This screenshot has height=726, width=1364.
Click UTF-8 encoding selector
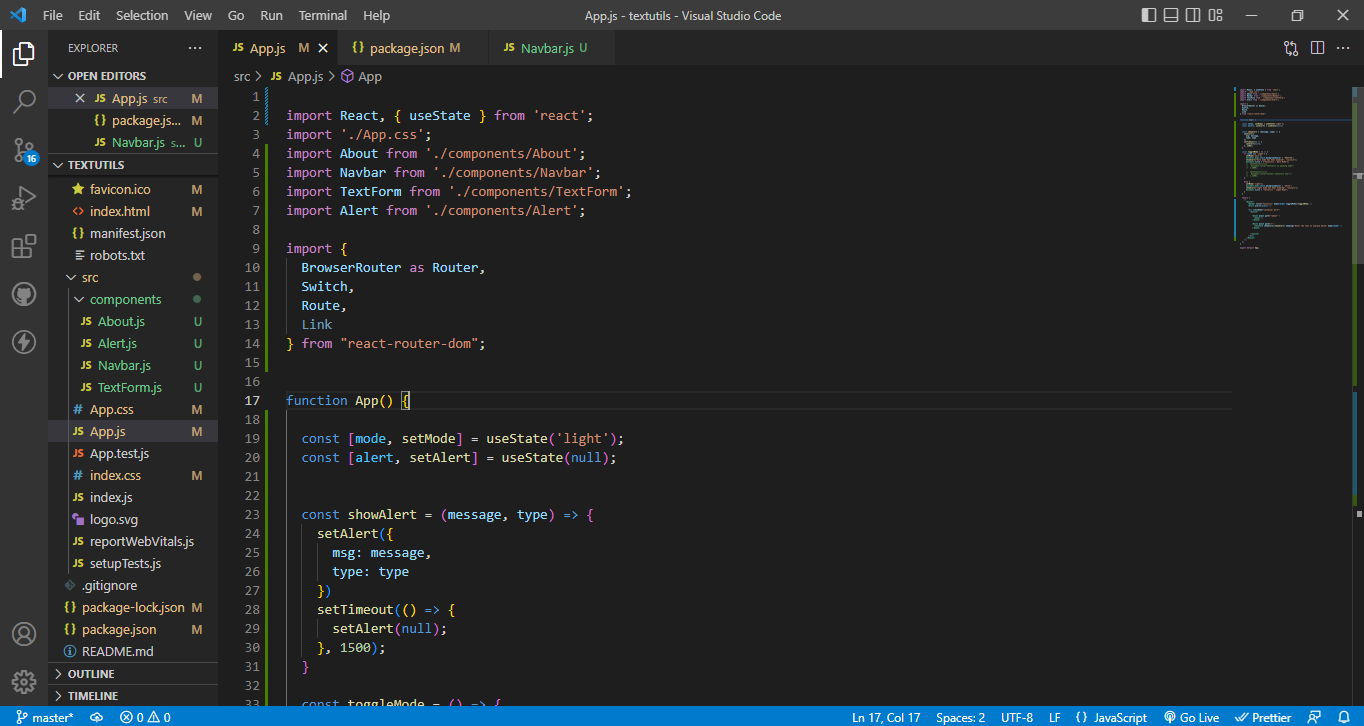click(x=1017, y=717)
